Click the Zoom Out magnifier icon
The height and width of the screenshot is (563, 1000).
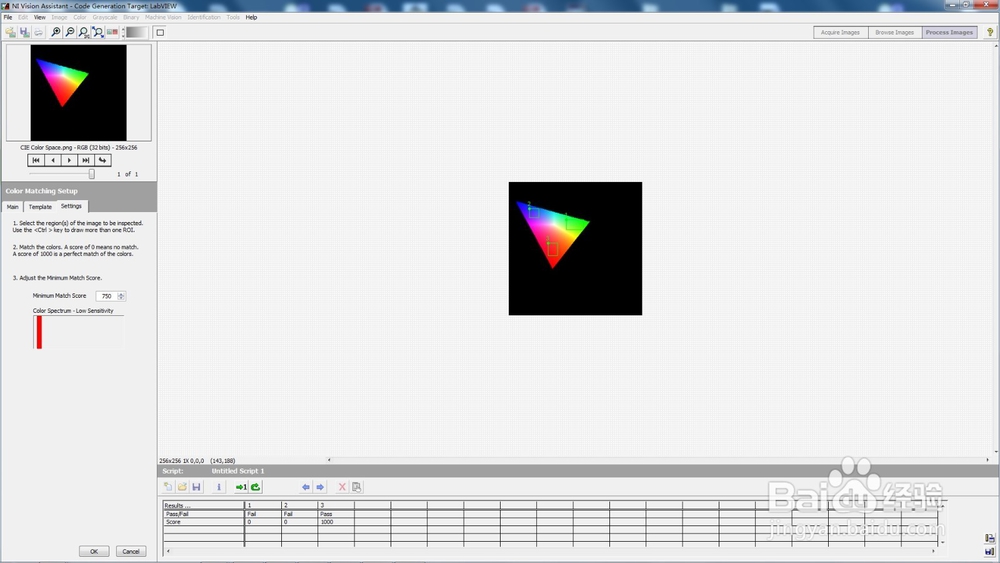coord(70,32)
